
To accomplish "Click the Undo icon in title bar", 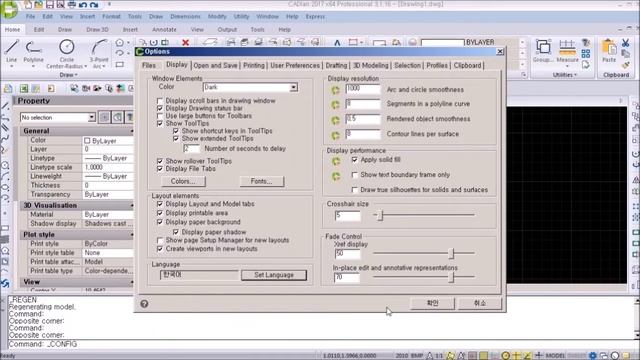I will 83,5.
